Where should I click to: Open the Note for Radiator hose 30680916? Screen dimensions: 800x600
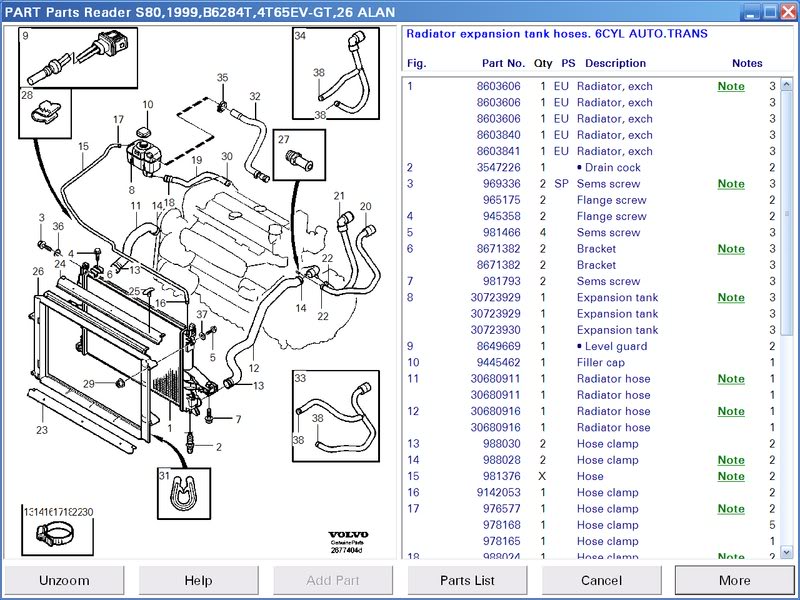[x=731, y=411]
